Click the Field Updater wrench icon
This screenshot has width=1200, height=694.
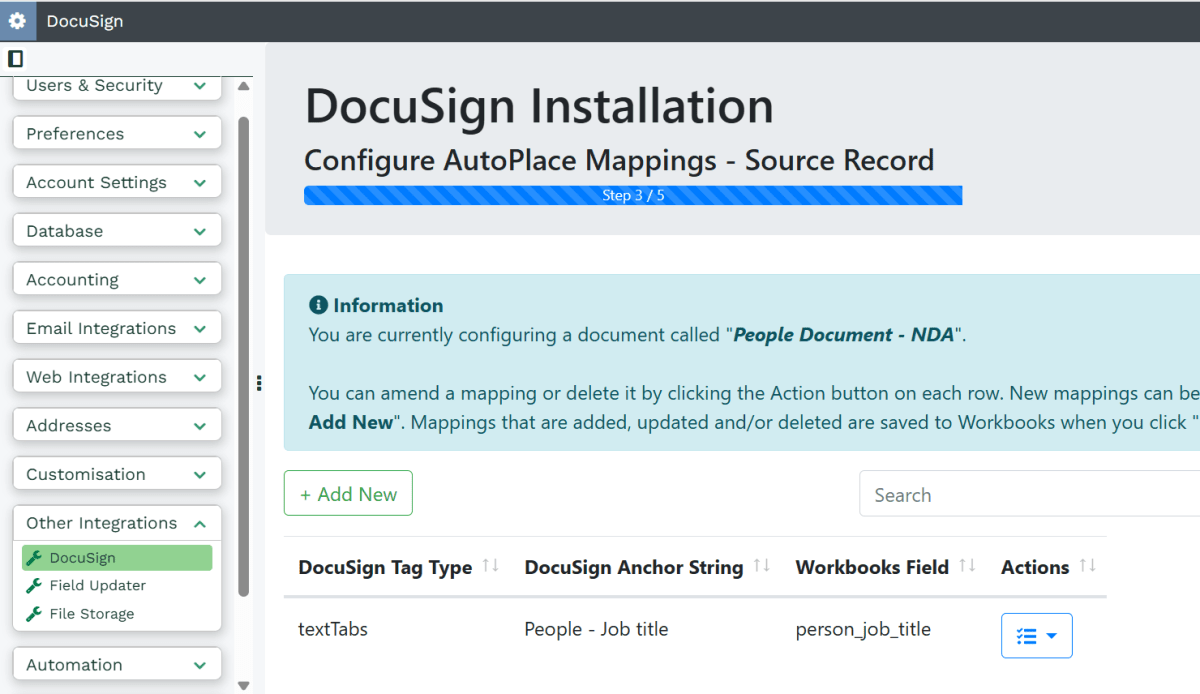click(x=34, y=586)
